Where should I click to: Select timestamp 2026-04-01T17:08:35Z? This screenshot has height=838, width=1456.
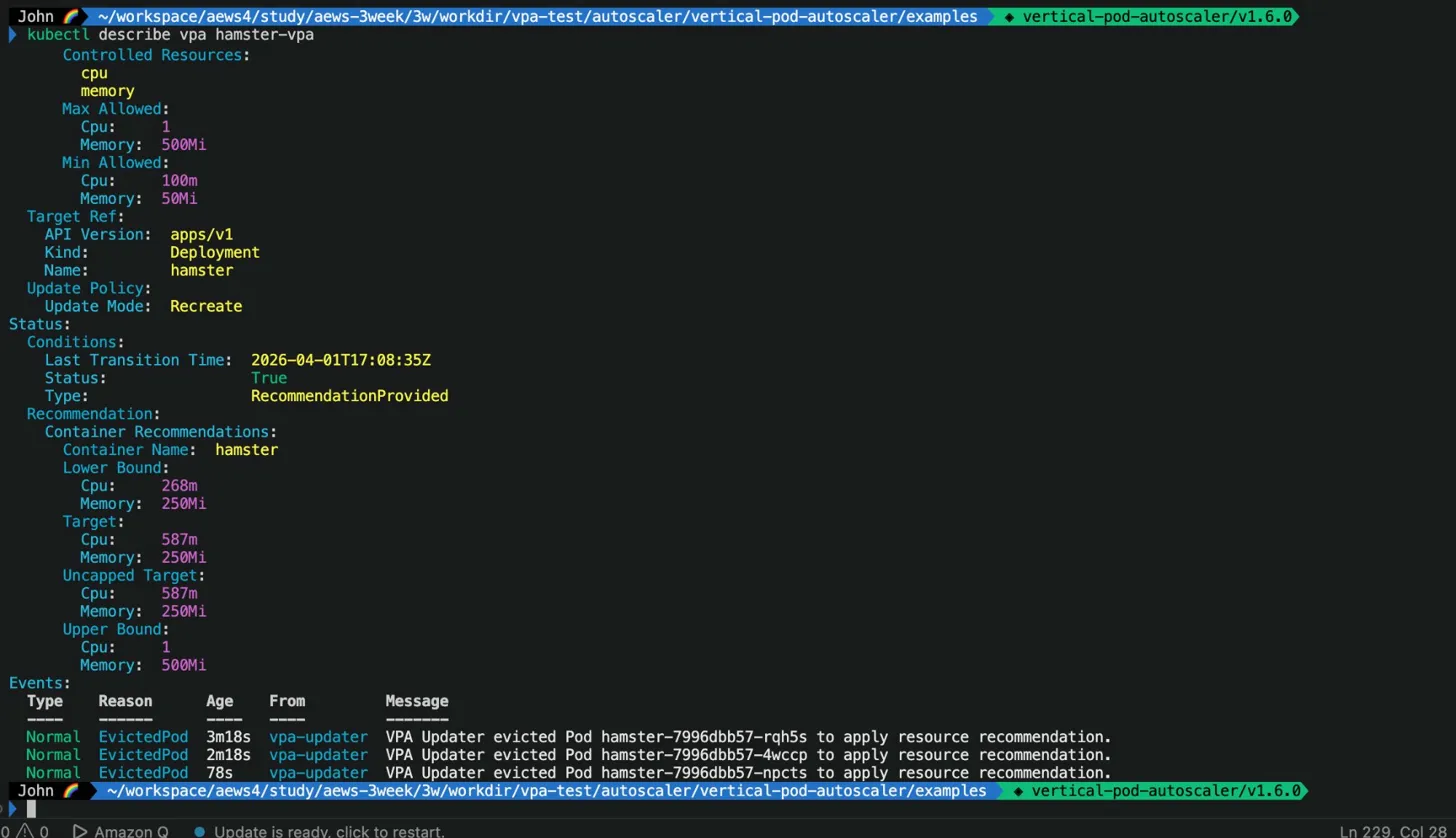[x=341, y=361]
